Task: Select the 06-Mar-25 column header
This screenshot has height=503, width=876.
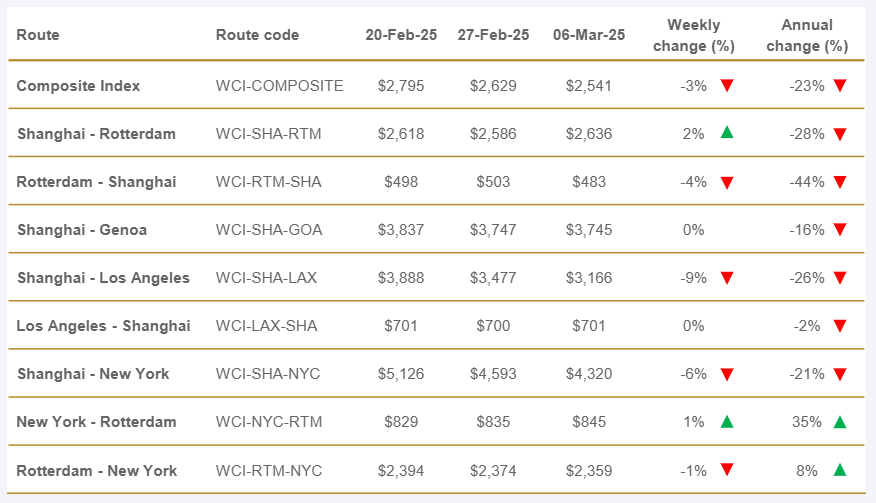Action: click(589, 35)
